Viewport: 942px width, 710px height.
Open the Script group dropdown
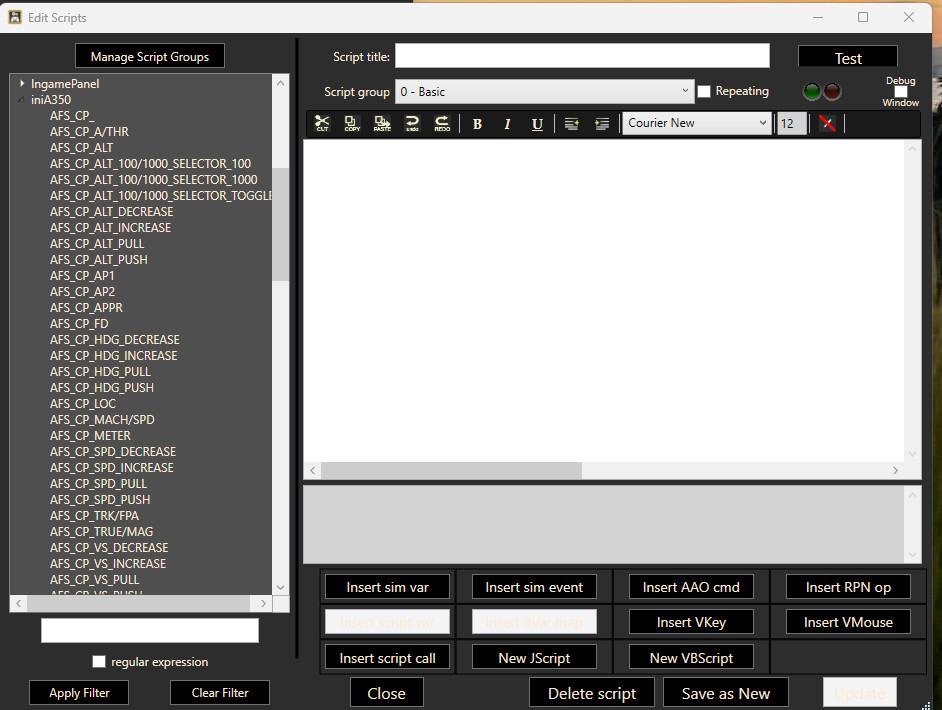point(687,91)
